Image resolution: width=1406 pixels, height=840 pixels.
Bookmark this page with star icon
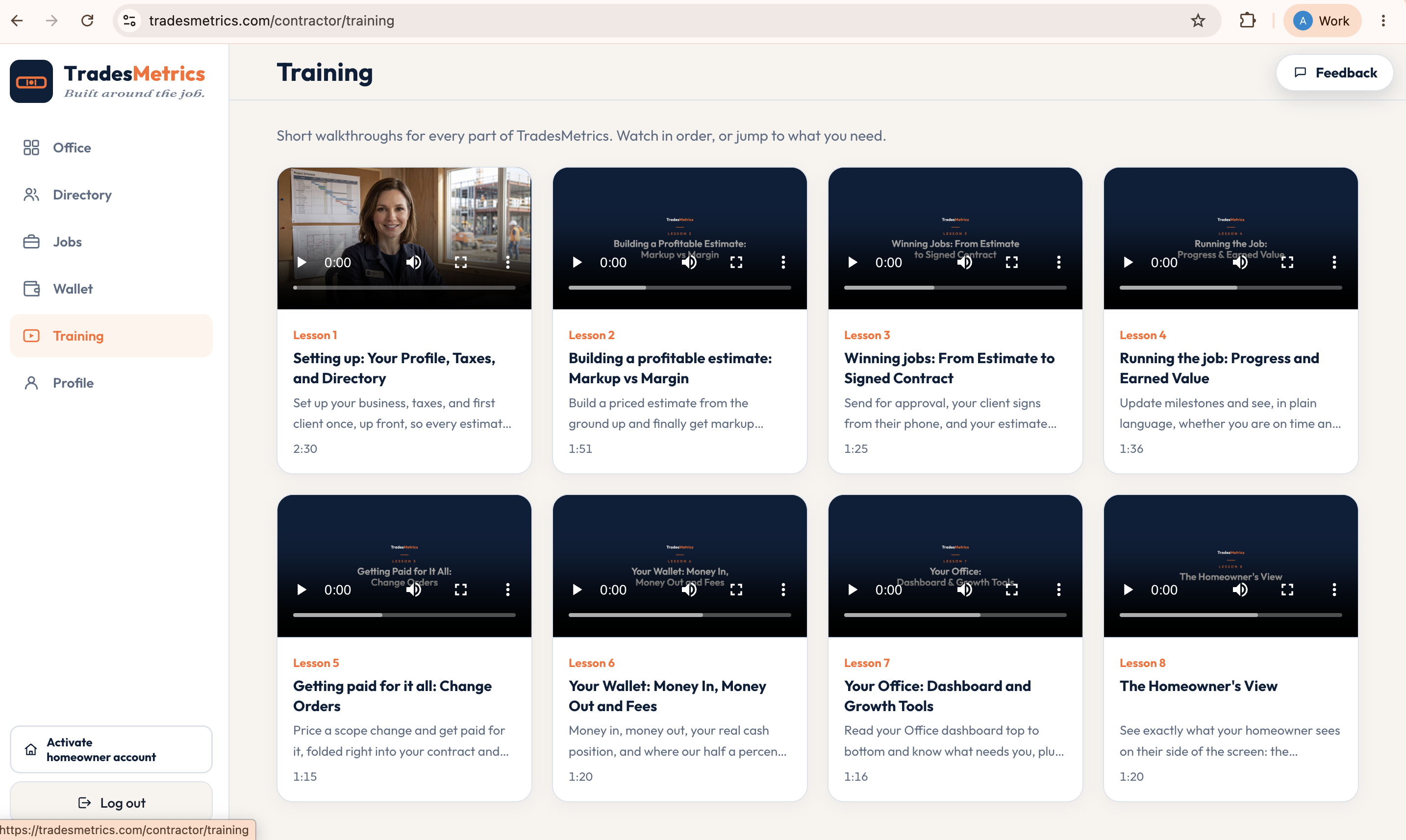(1198, 21)
